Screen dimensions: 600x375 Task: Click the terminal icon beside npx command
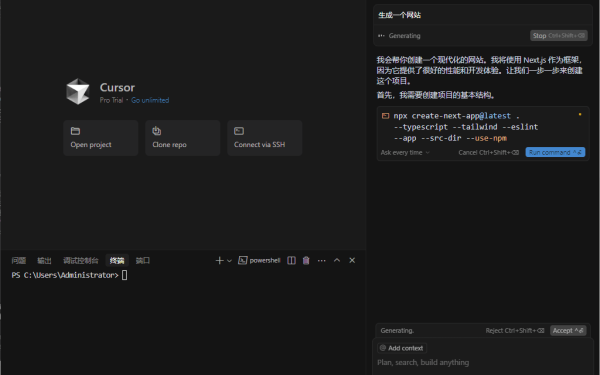click(385, 116)
